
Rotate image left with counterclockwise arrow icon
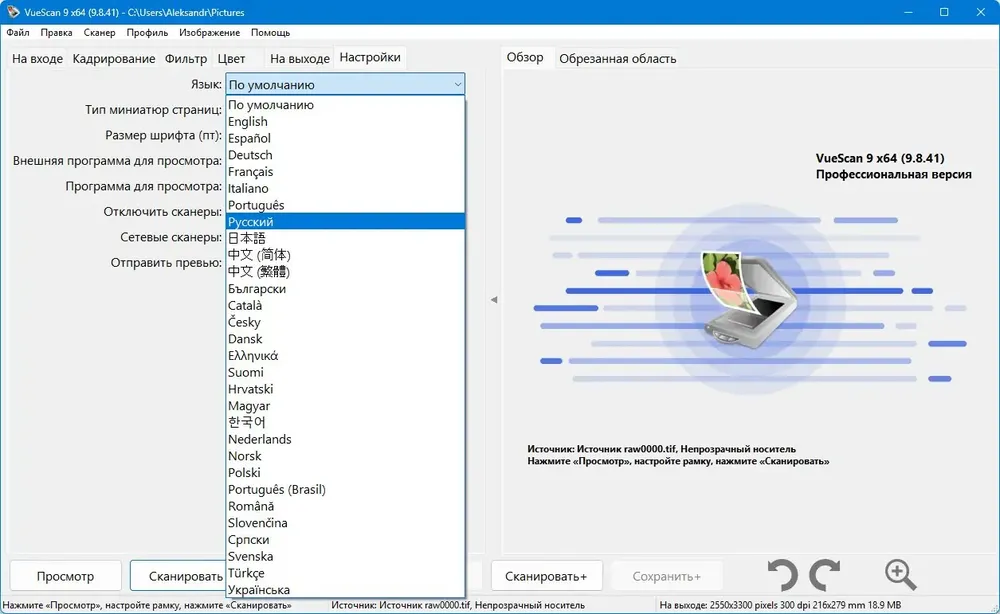(x=782, y=575)
